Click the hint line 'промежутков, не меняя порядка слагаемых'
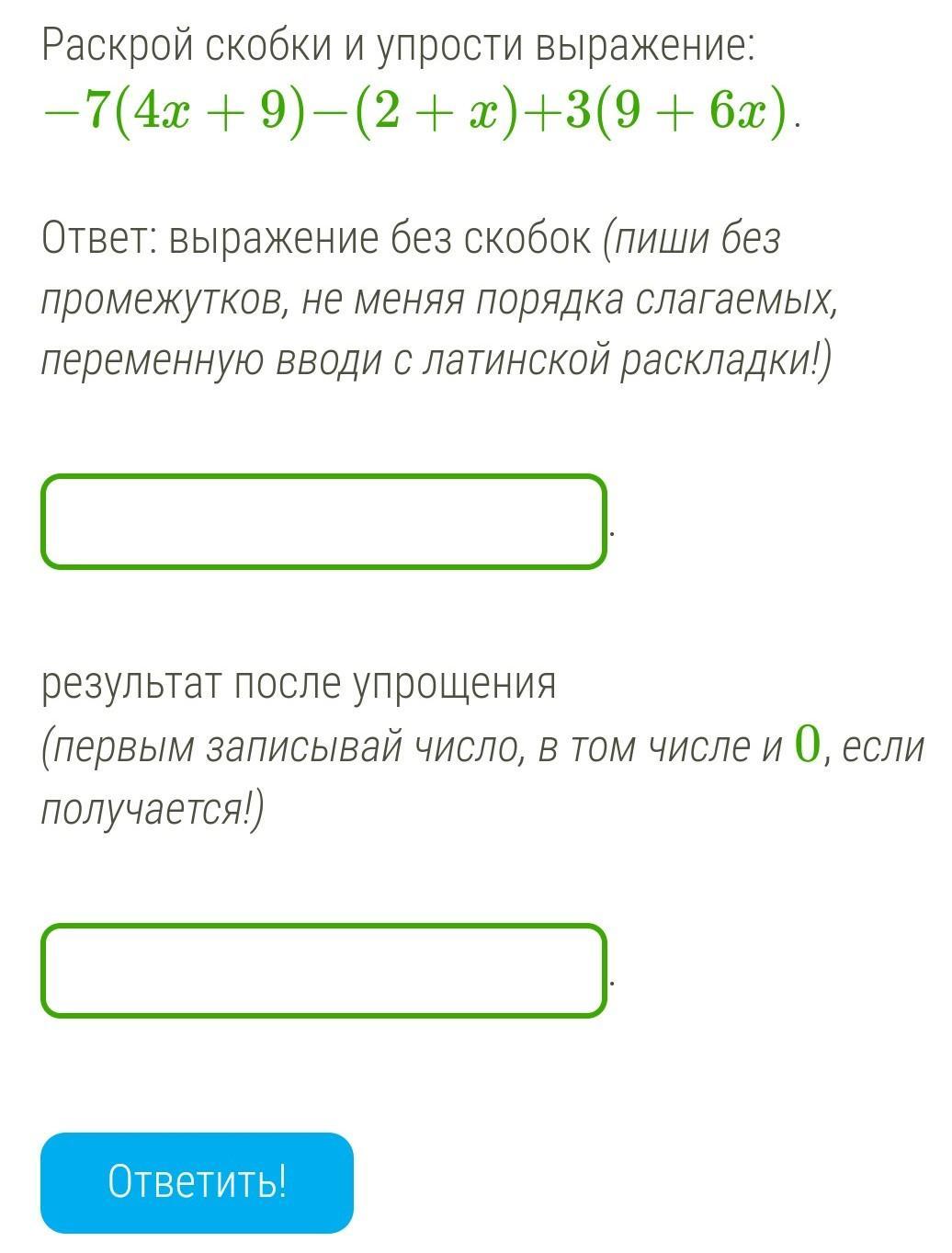This screenshot has height=1253, width=952. (440, 302)
